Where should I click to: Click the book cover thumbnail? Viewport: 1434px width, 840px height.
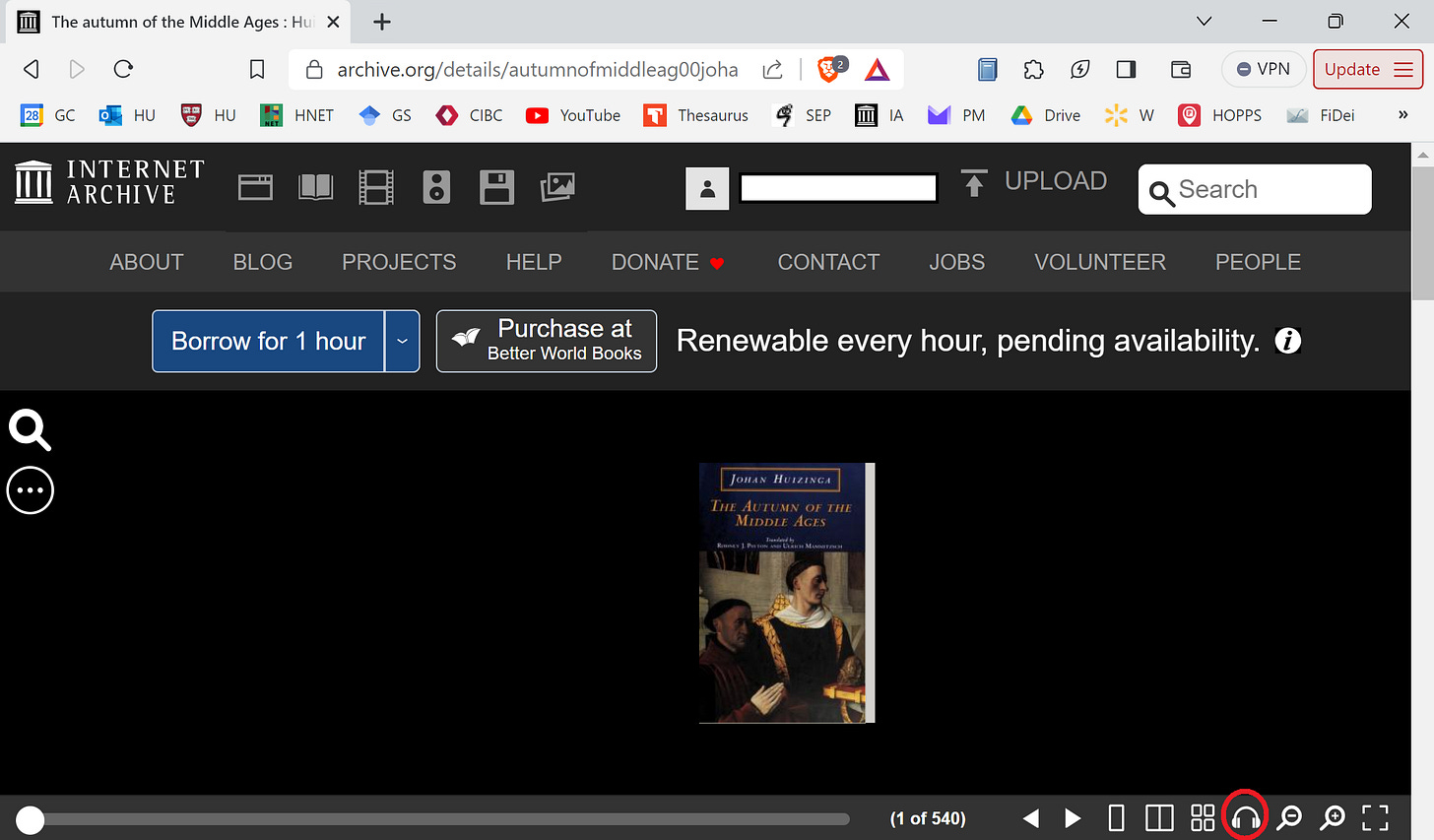787,593
